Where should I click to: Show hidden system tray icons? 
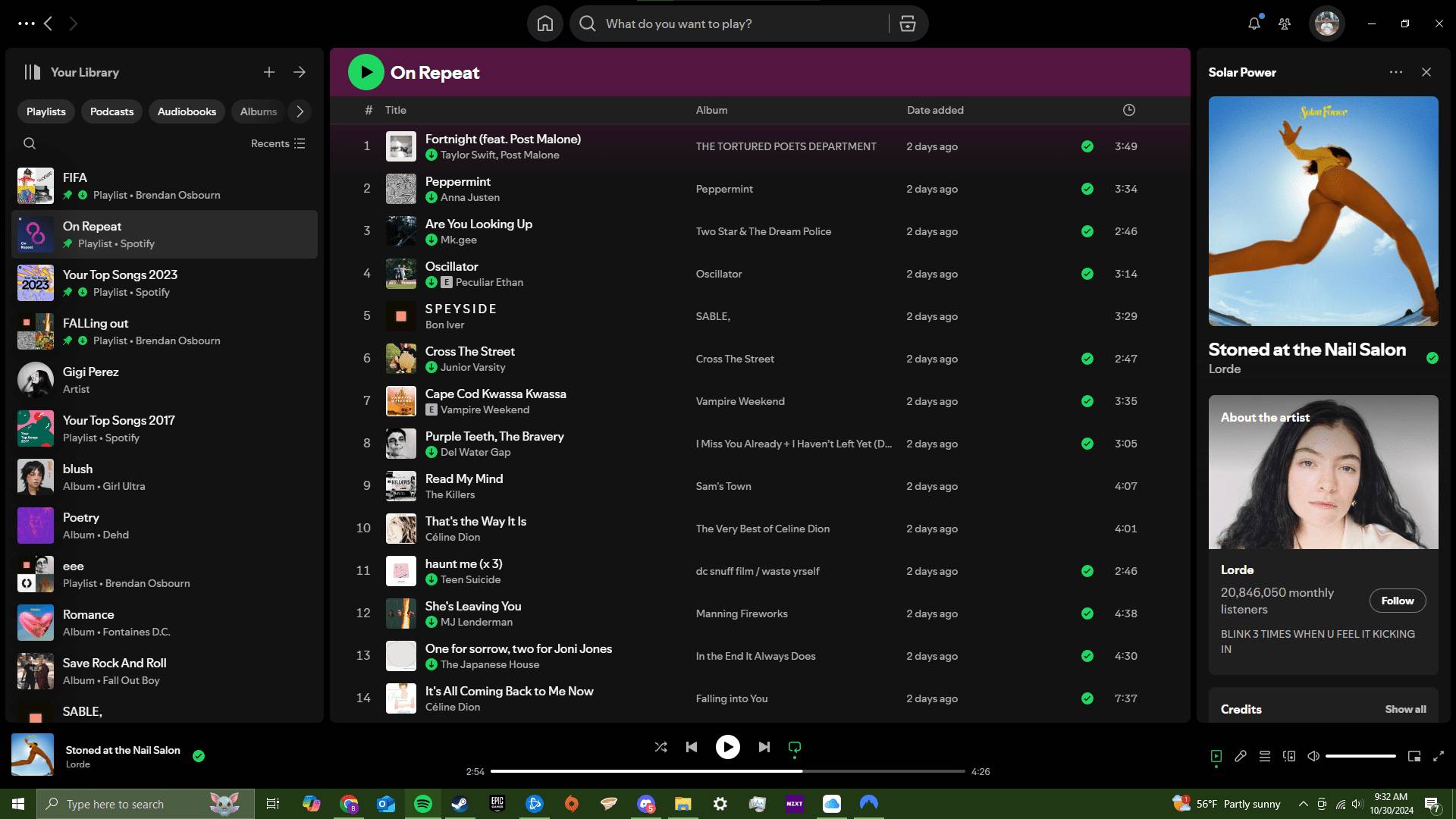(1303, 804)
